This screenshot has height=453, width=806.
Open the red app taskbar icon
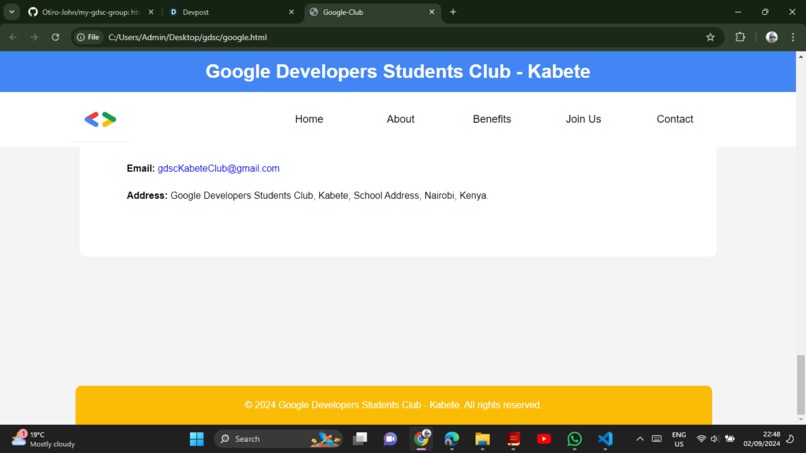coord(513,439)
